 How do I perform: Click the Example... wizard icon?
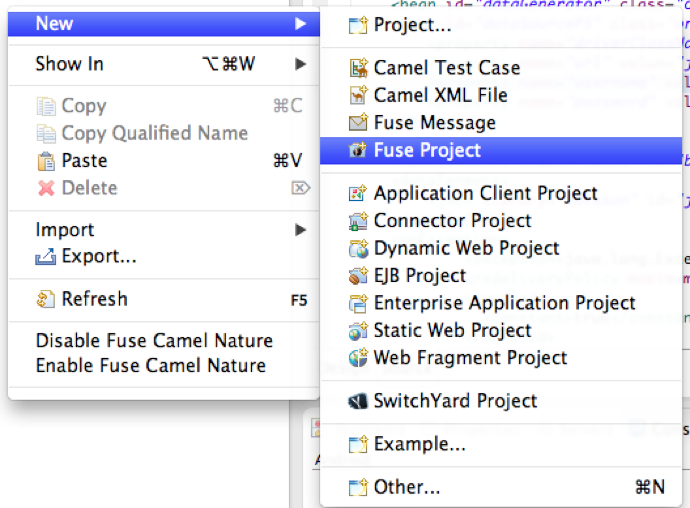(x=358, y=444)
